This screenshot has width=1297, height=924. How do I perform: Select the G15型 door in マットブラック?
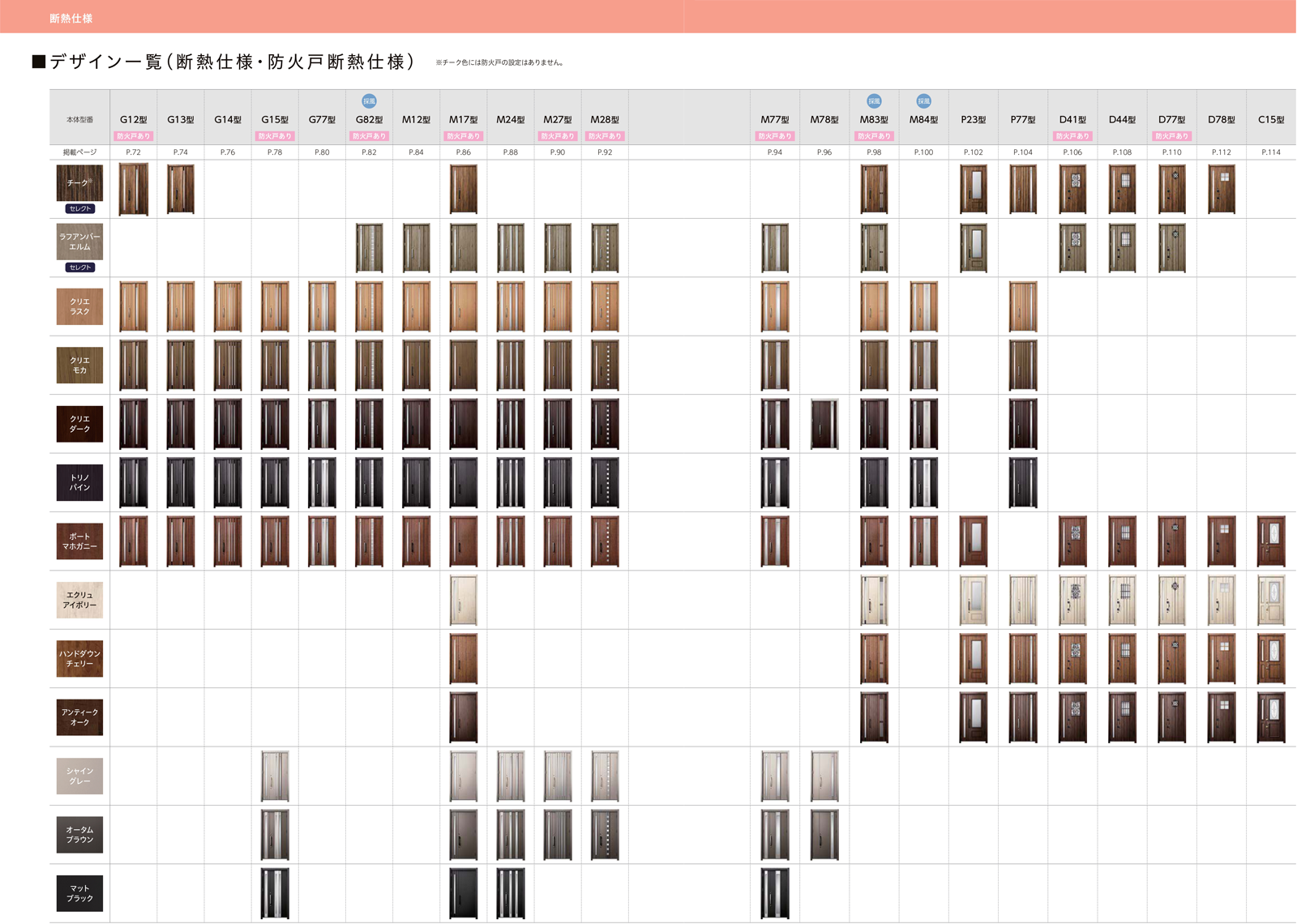click(x=275, y=893)
